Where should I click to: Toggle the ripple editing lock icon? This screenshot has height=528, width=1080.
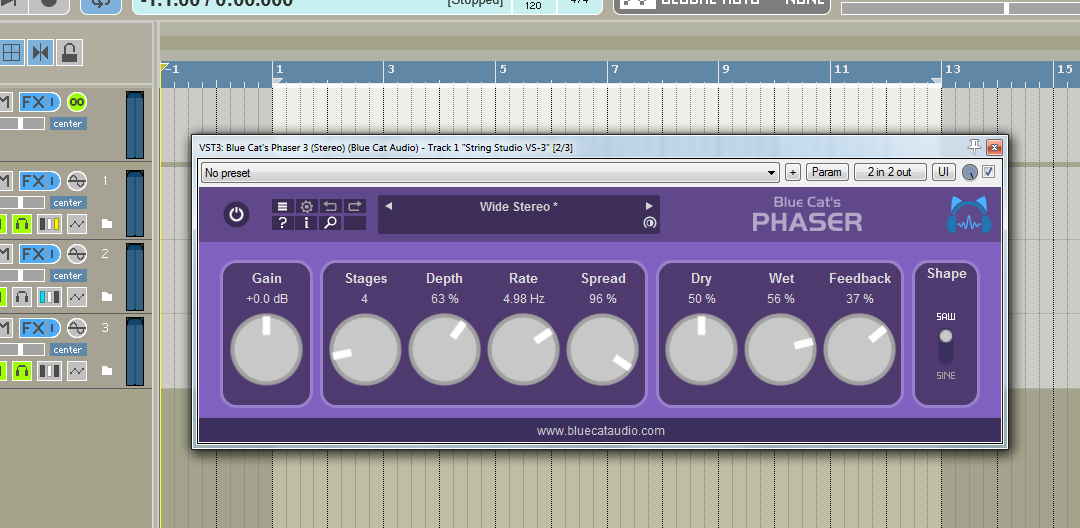[x=69, y=52]
